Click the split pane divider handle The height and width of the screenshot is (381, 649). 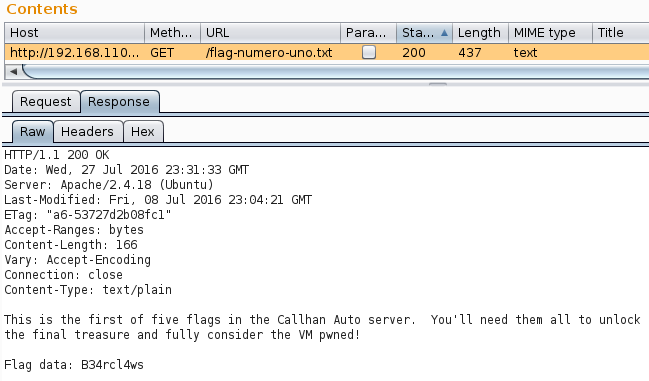coord(437,84)
